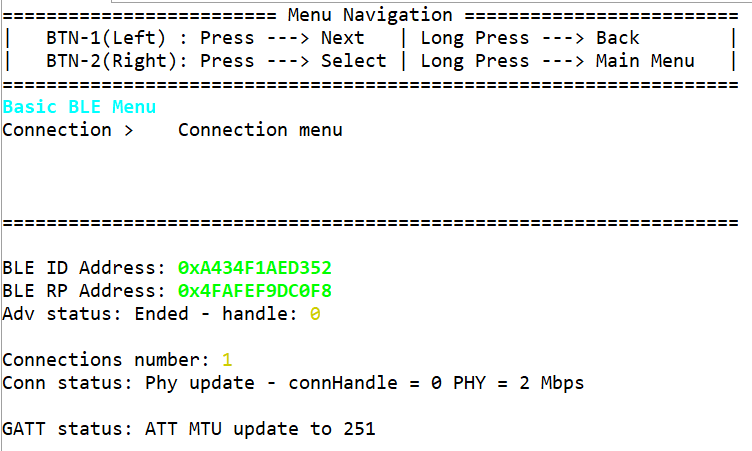752x451 pixels.
Task: Click 'Long Press ---> Back' text
Action: click(x=530, y=38)
